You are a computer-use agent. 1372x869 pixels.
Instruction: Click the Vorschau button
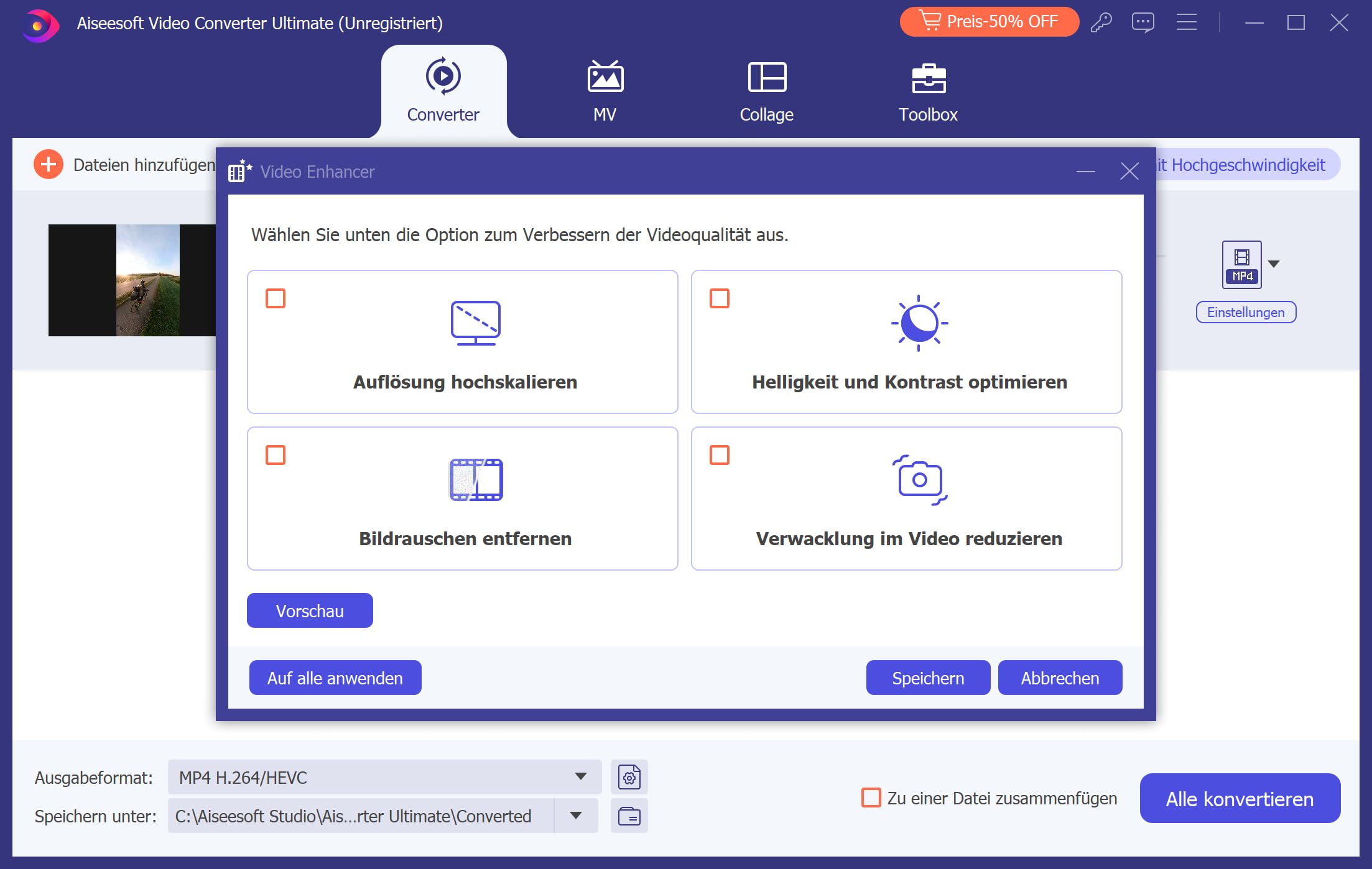coord(310,611)
